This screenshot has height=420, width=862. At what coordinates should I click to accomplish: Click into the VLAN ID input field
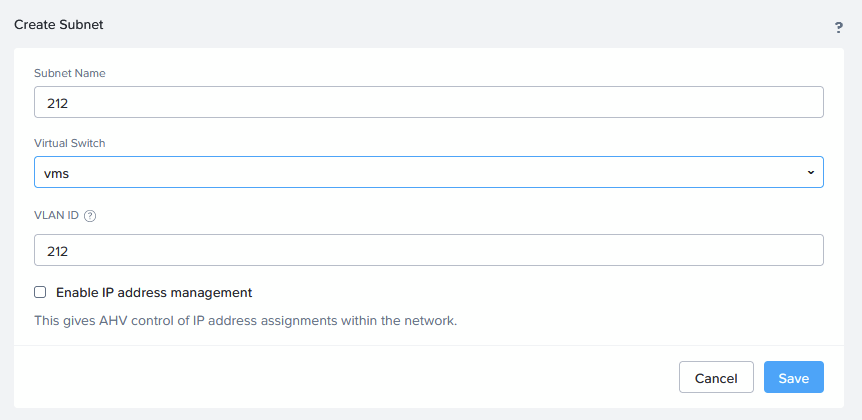(x=428, y=250)
